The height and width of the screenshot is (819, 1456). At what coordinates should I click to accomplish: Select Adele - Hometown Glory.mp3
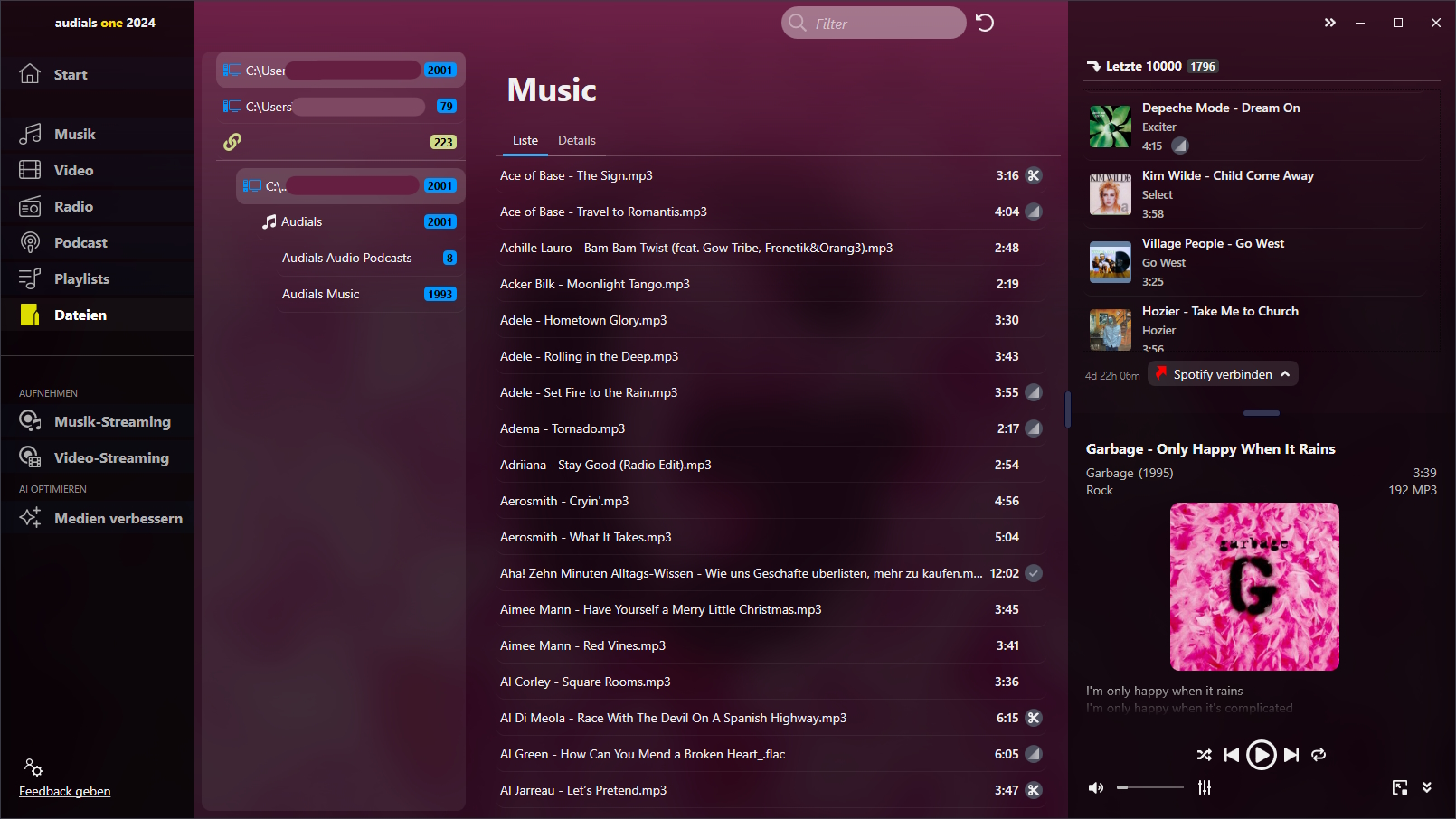coord(771,320)
